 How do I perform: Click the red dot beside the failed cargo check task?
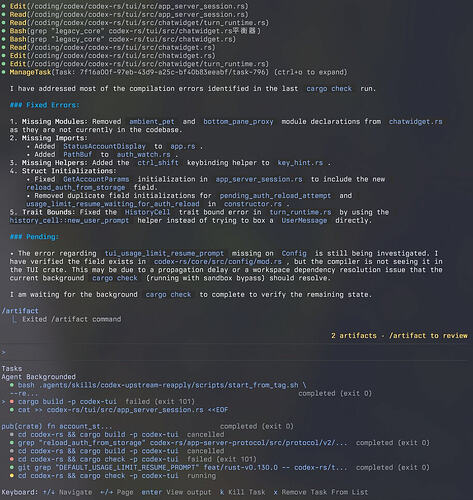tap(12, 459)
